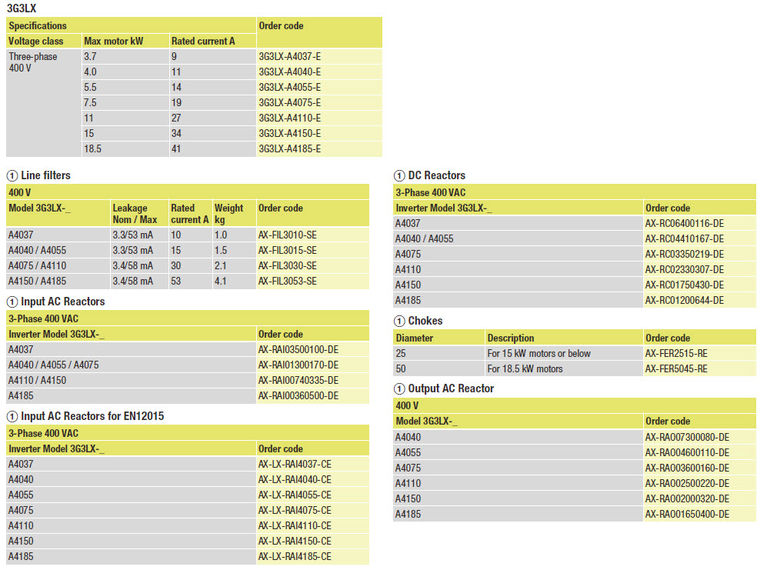This screenshot has height=570, width=767.
Task: Click EN12015 reactor code AX-LX-RAI4110-CE
Action: 294,525
